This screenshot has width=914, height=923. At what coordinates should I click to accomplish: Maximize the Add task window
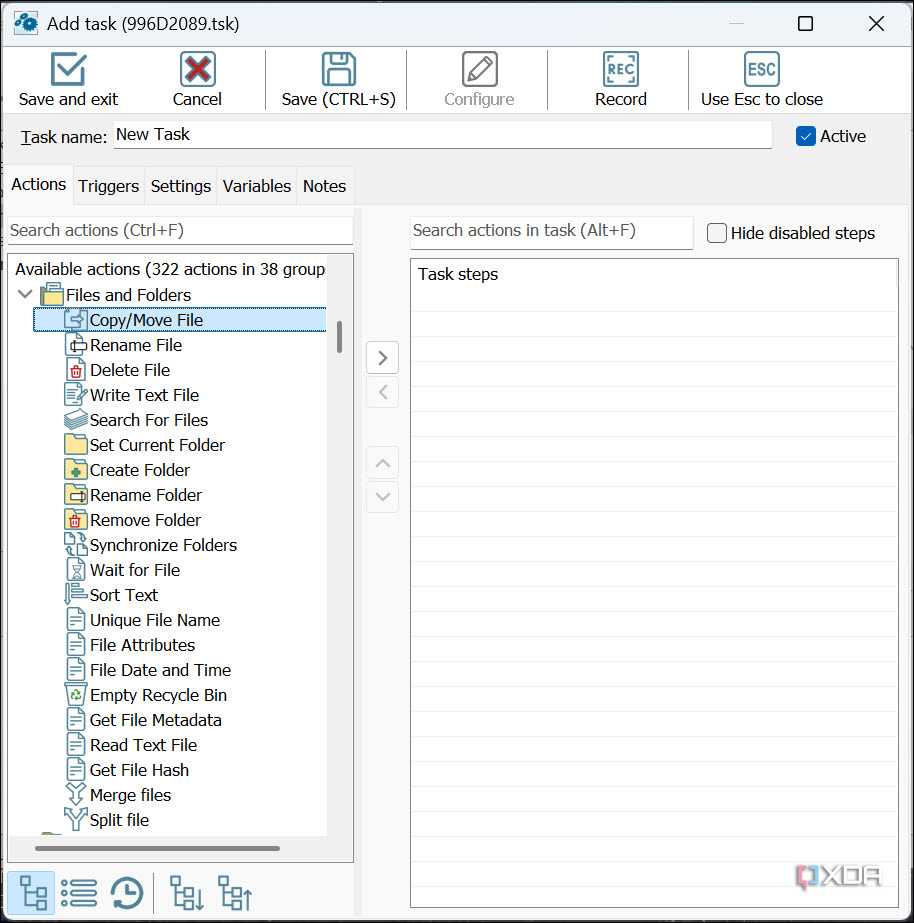(x=805, y=24)
